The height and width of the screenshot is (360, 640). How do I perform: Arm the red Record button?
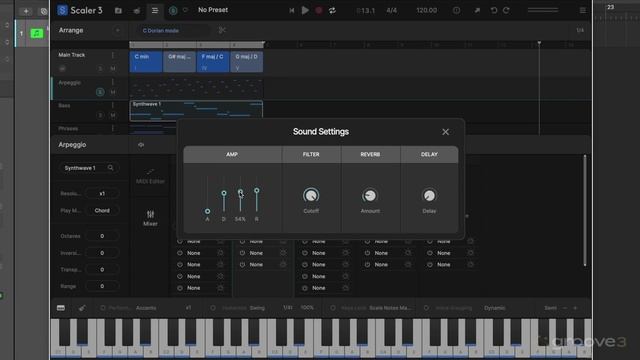(319, 11)
